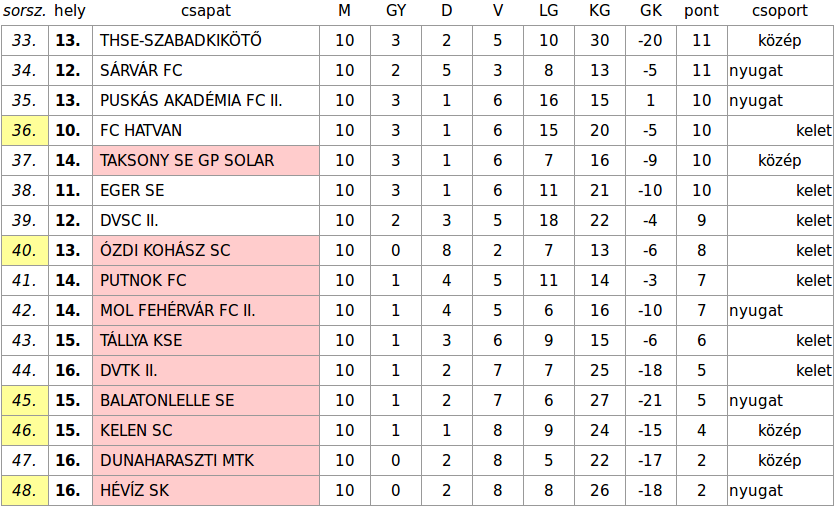Click the yellow cell numbered 36.
The width and height of the screenshot is (835, 508).
[x=24, y=130]
